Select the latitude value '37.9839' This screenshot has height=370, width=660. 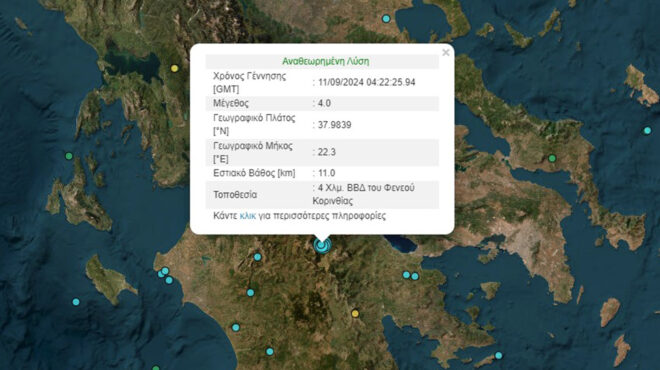click(x=335, y=125)
